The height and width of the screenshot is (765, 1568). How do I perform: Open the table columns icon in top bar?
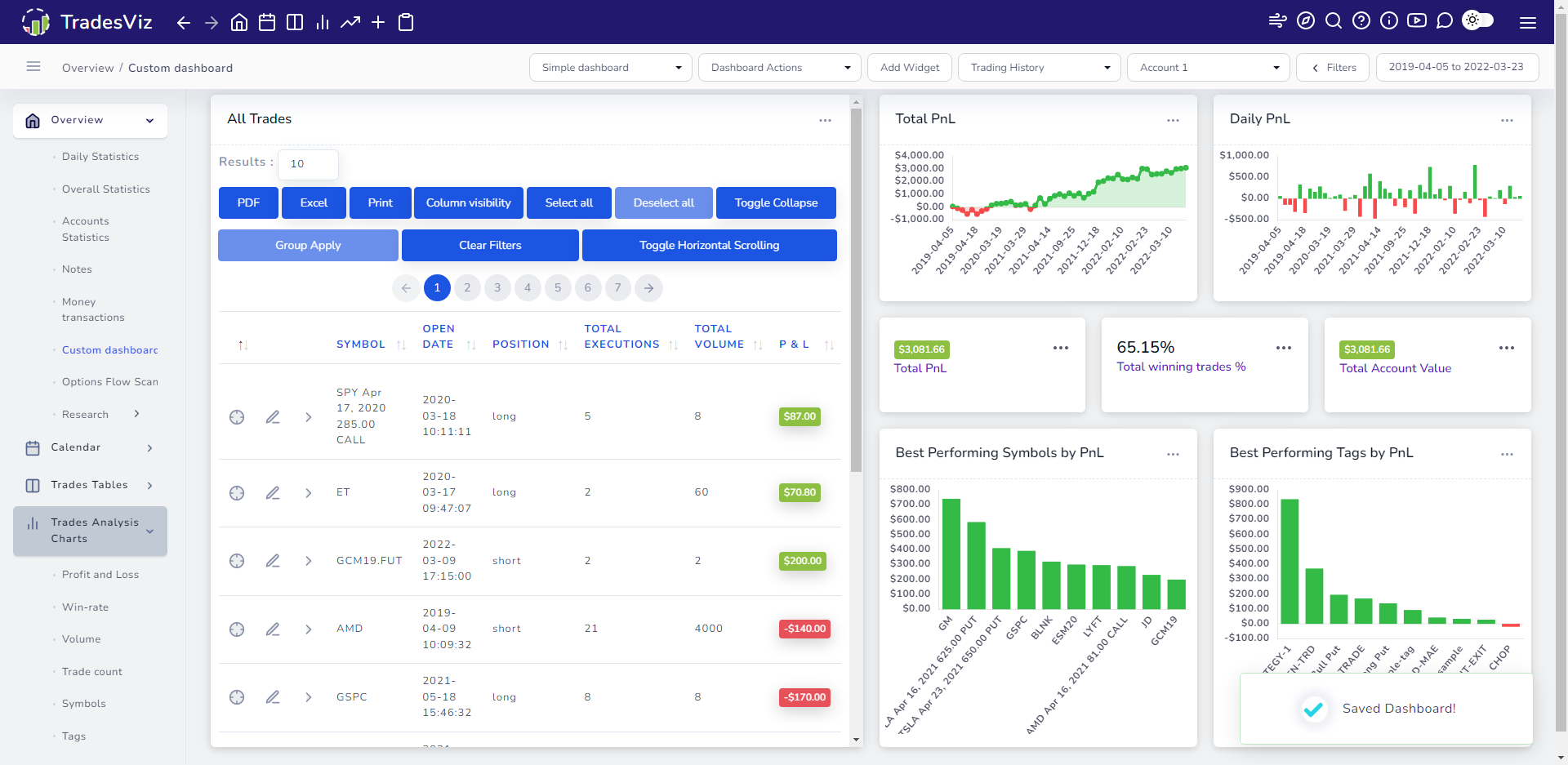[295, 22]
